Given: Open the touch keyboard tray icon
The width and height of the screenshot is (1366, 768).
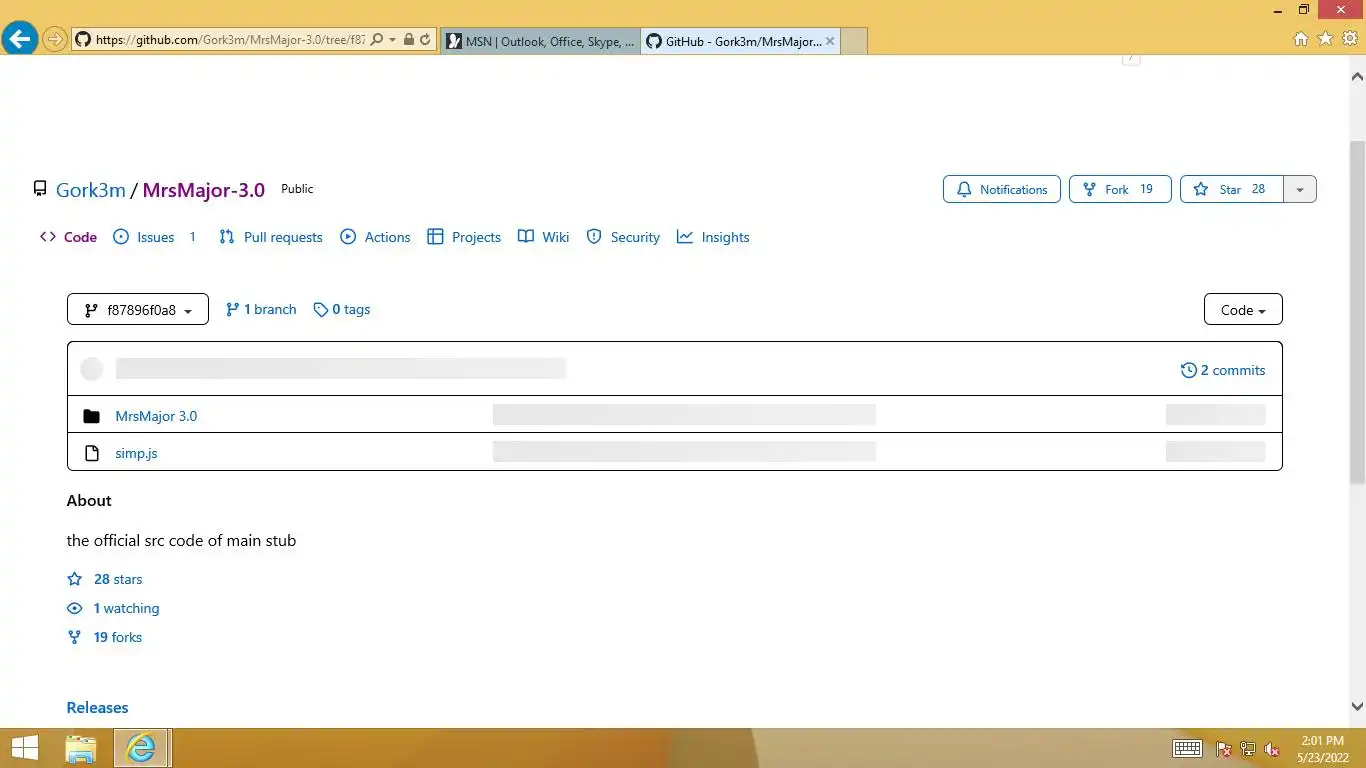Looking at the screenshot, I should coord(1187,749).
